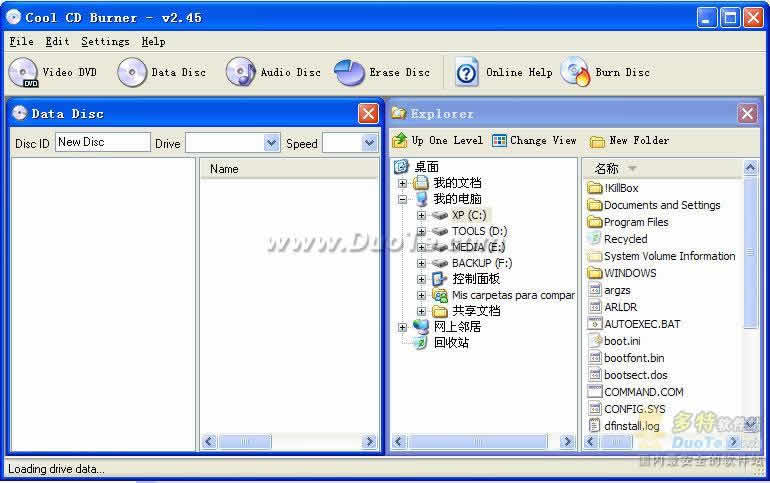Open the Drive dropdown

click(271, 143)
